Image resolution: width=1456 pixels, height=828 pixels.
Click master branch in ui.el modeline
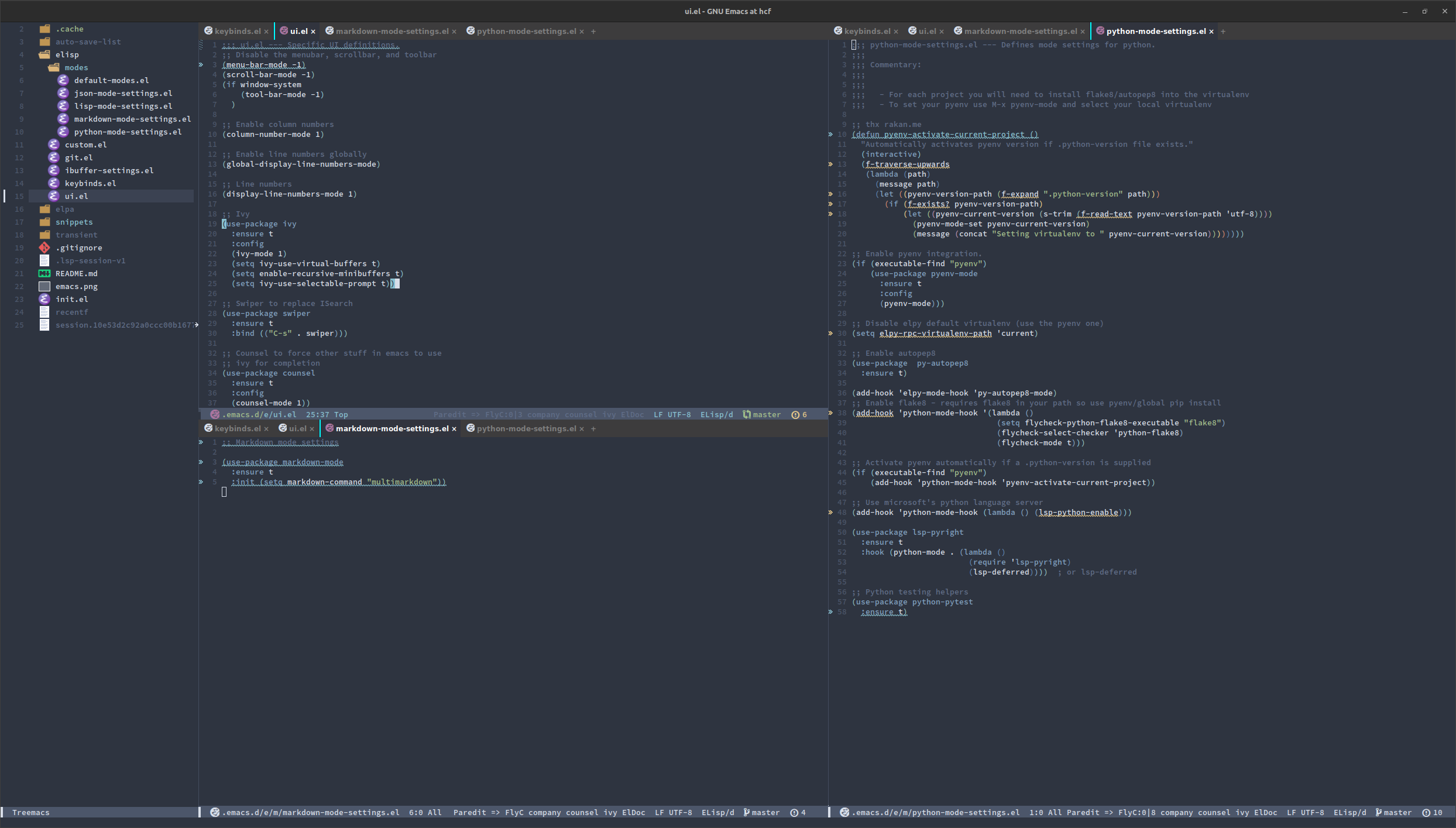pyautogui.click(x=762, y=414)
